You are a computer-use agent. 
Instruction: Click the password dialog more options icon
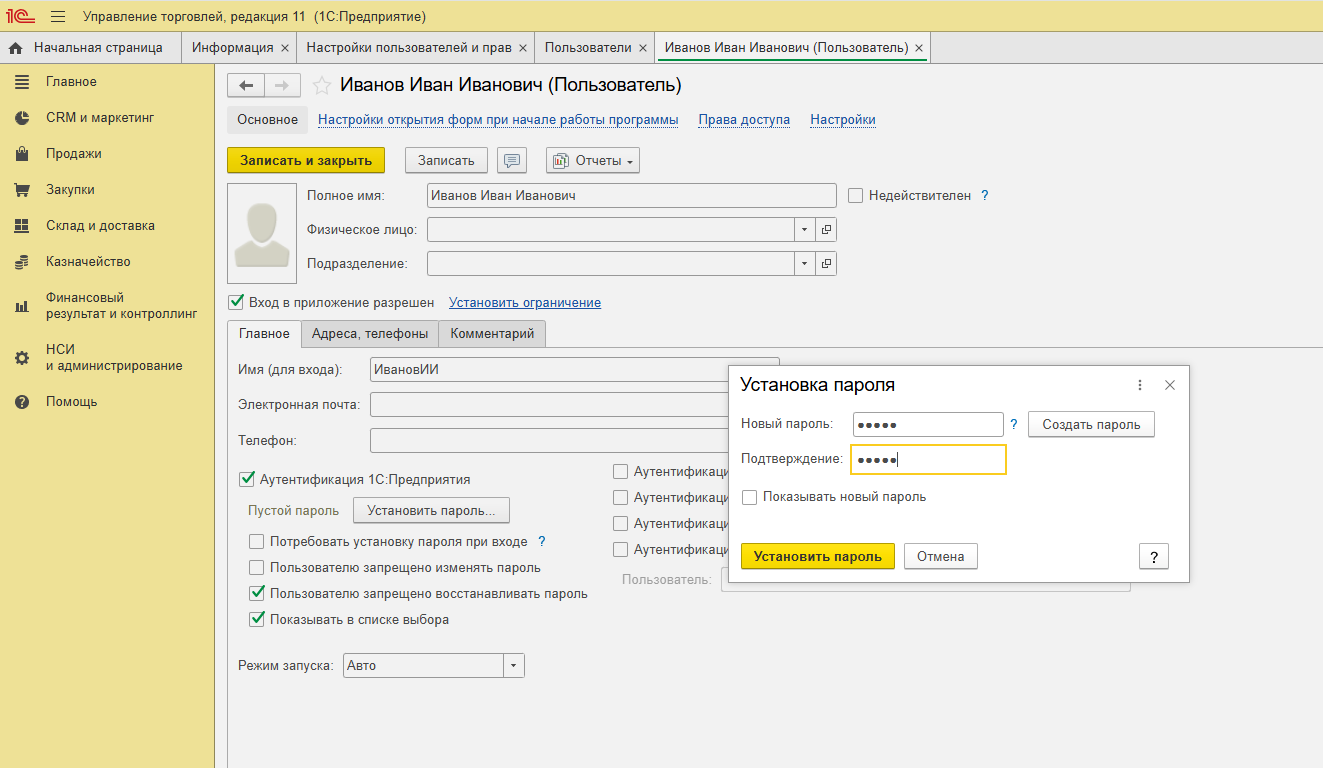click(x=1140, y=385)
